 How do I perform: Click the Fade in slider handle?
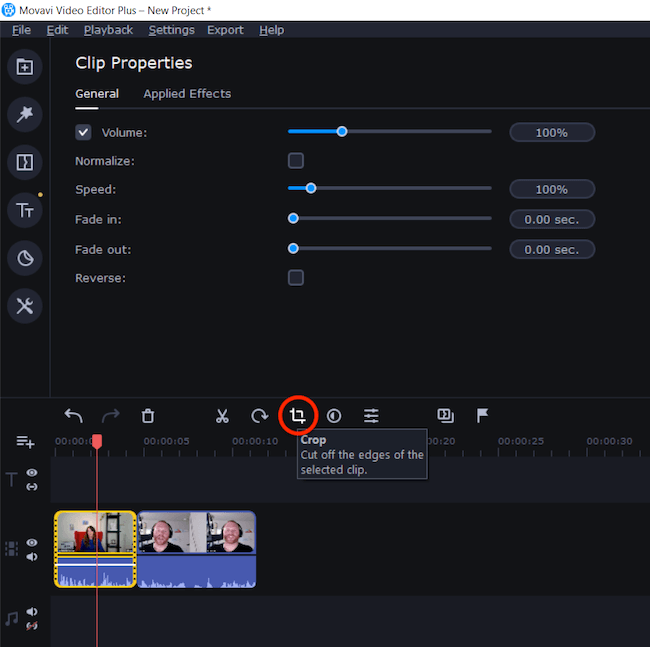[293, 218]
